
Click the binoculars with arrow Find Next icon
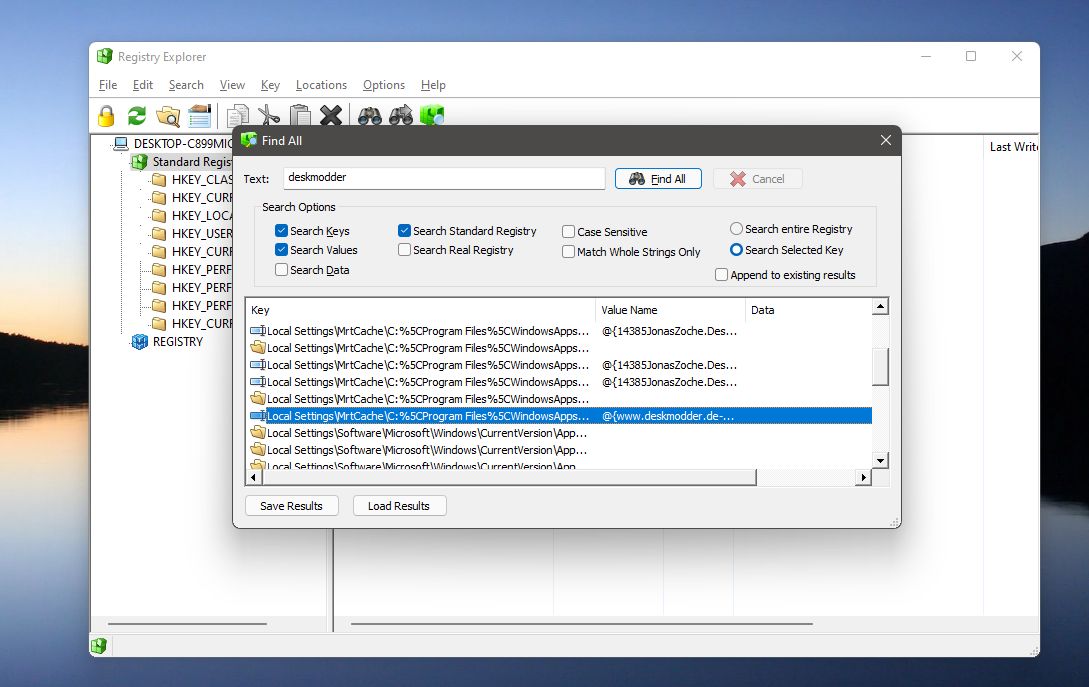click(401, 116)
